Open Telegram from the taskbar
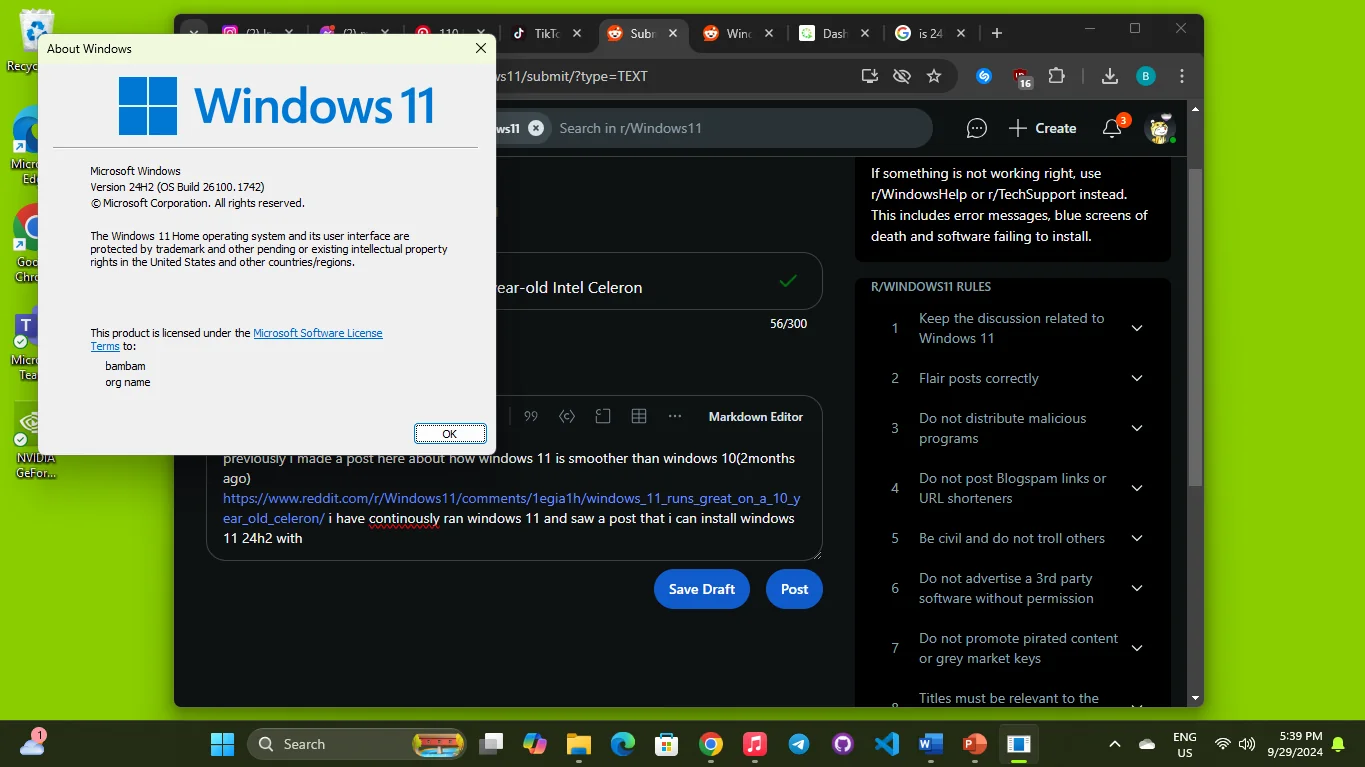Viewport: 1365px width, 767px height. click(799, 744)
